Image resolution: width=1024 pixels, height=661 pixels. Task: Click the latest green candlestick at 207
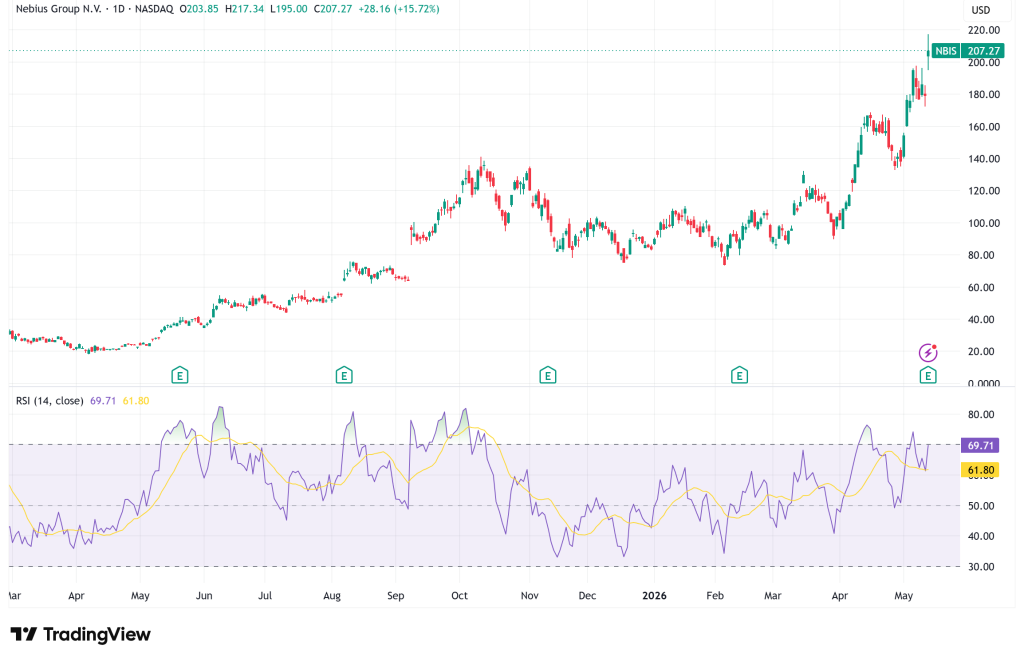pyautogui.click(x=929, y=52)
